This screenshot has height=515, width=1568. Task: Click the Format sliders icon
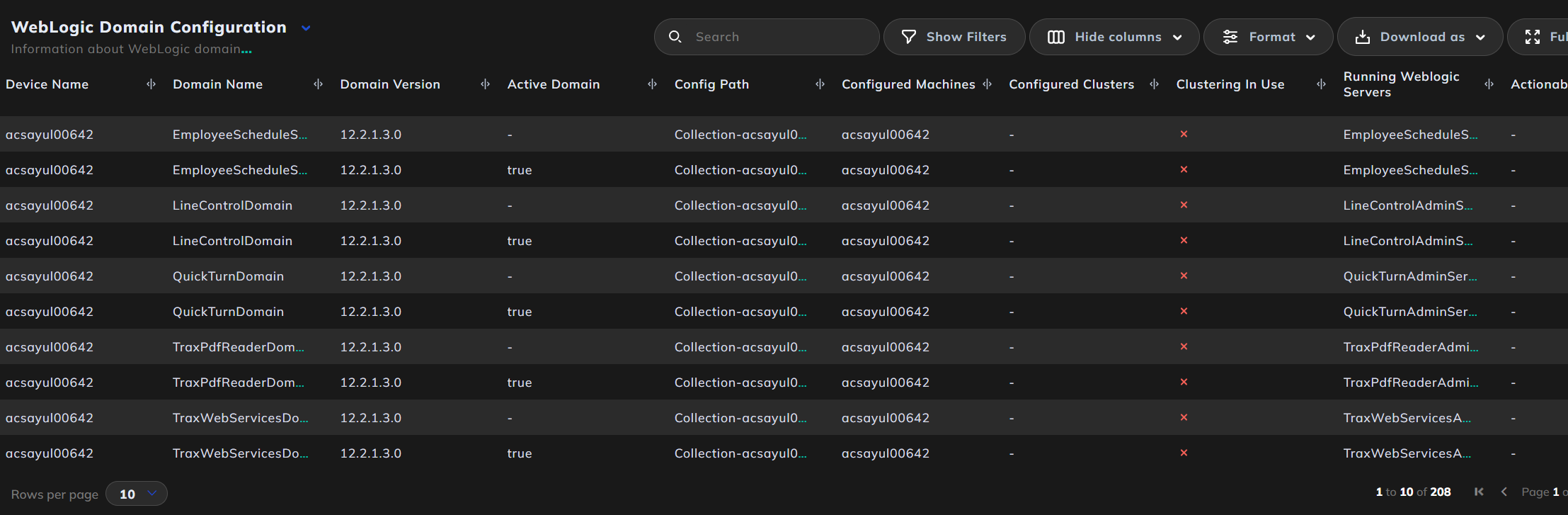click(1230, 37)
